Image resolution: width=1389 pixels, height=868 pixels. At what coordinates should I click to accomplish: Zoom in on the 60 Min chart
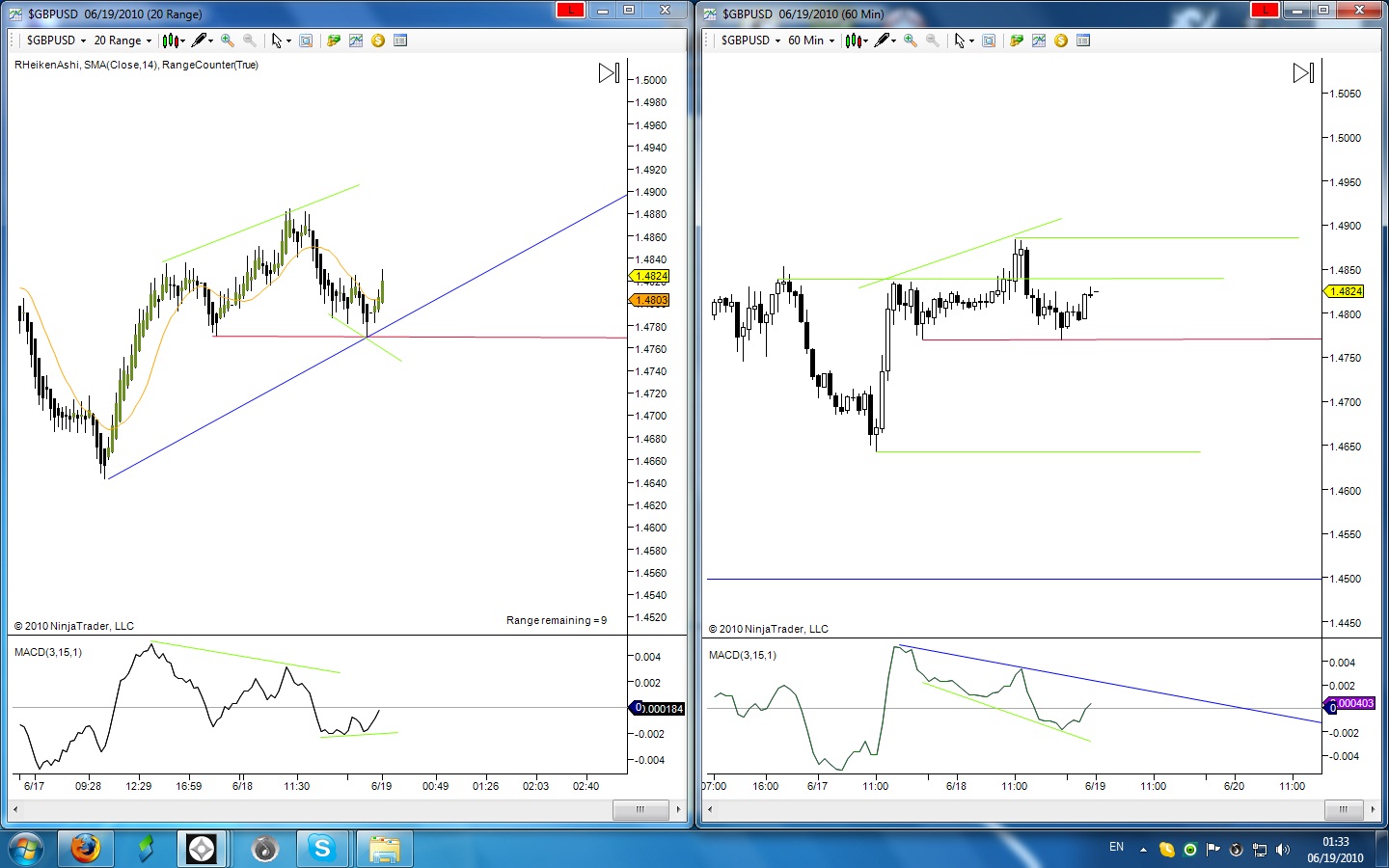[911, 41]
